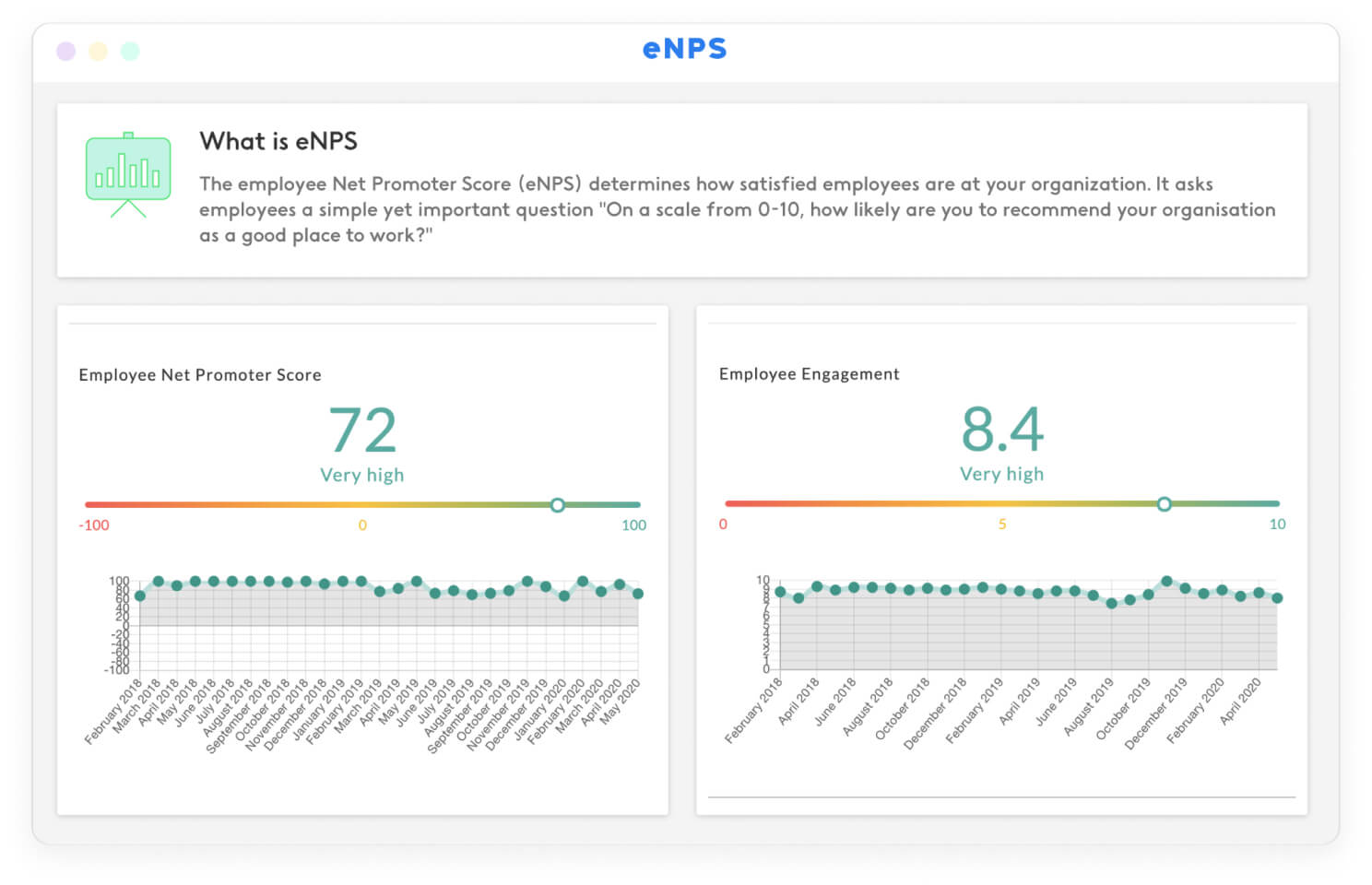Click "May 2020" axis label in Net Promoter chart
The image size is (1372, 885).
tap(620, 702)
